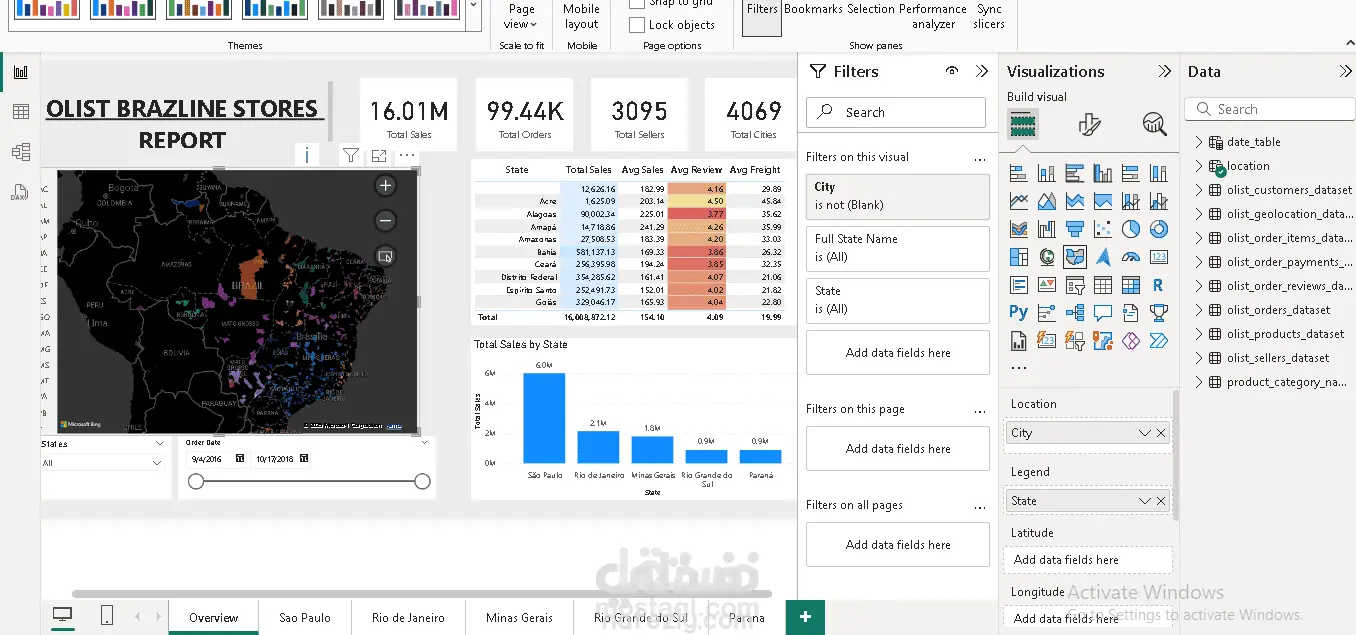Add a new report page
This screenshot has height=635, width=1356.
pos(805,617)
